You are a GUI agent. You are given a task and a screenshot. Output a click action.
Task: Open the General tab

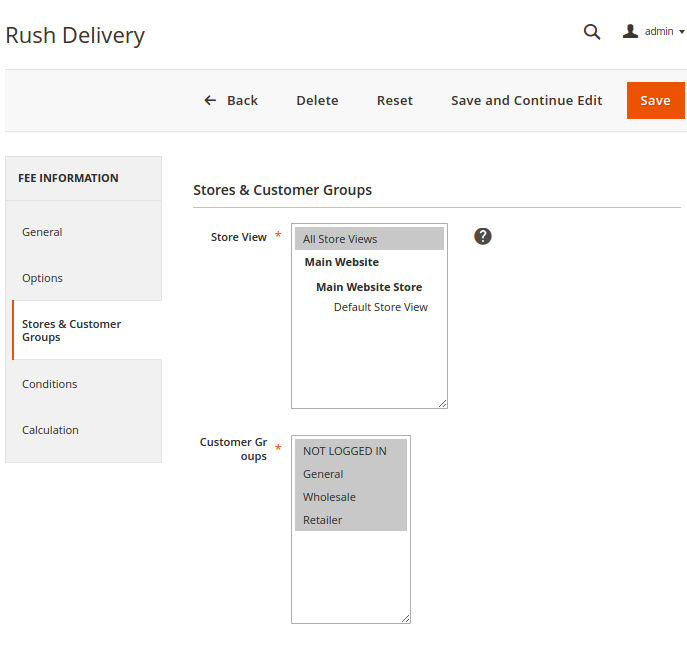[x=42, y=232]
